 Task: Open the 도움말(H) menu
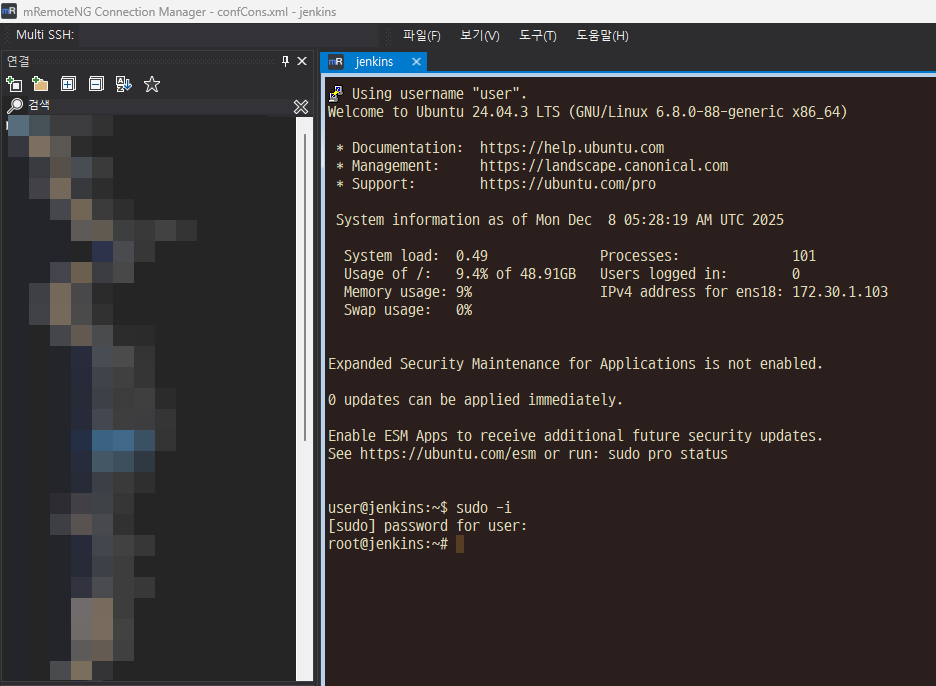602,36
